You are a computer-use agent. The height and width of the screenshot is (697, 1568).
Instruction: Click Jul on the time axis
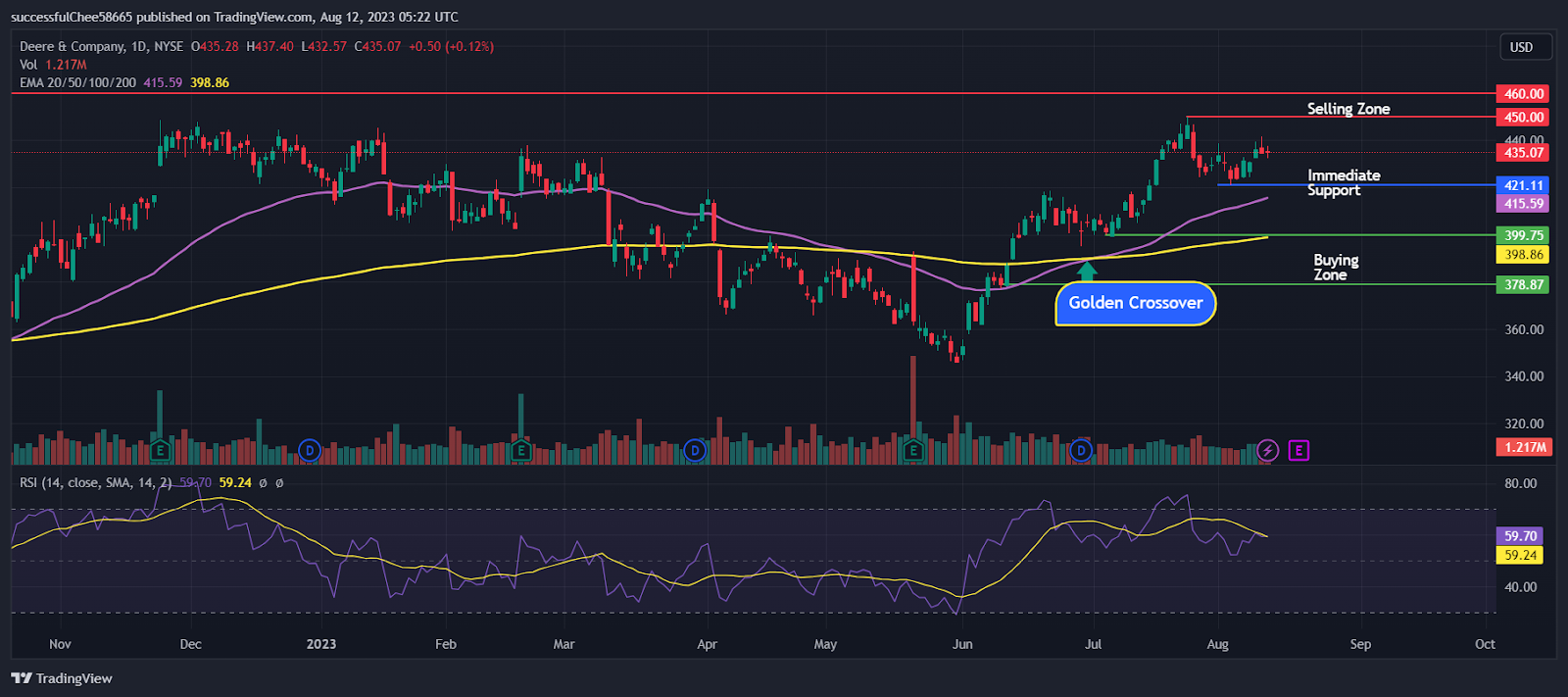click(1093, 644)
